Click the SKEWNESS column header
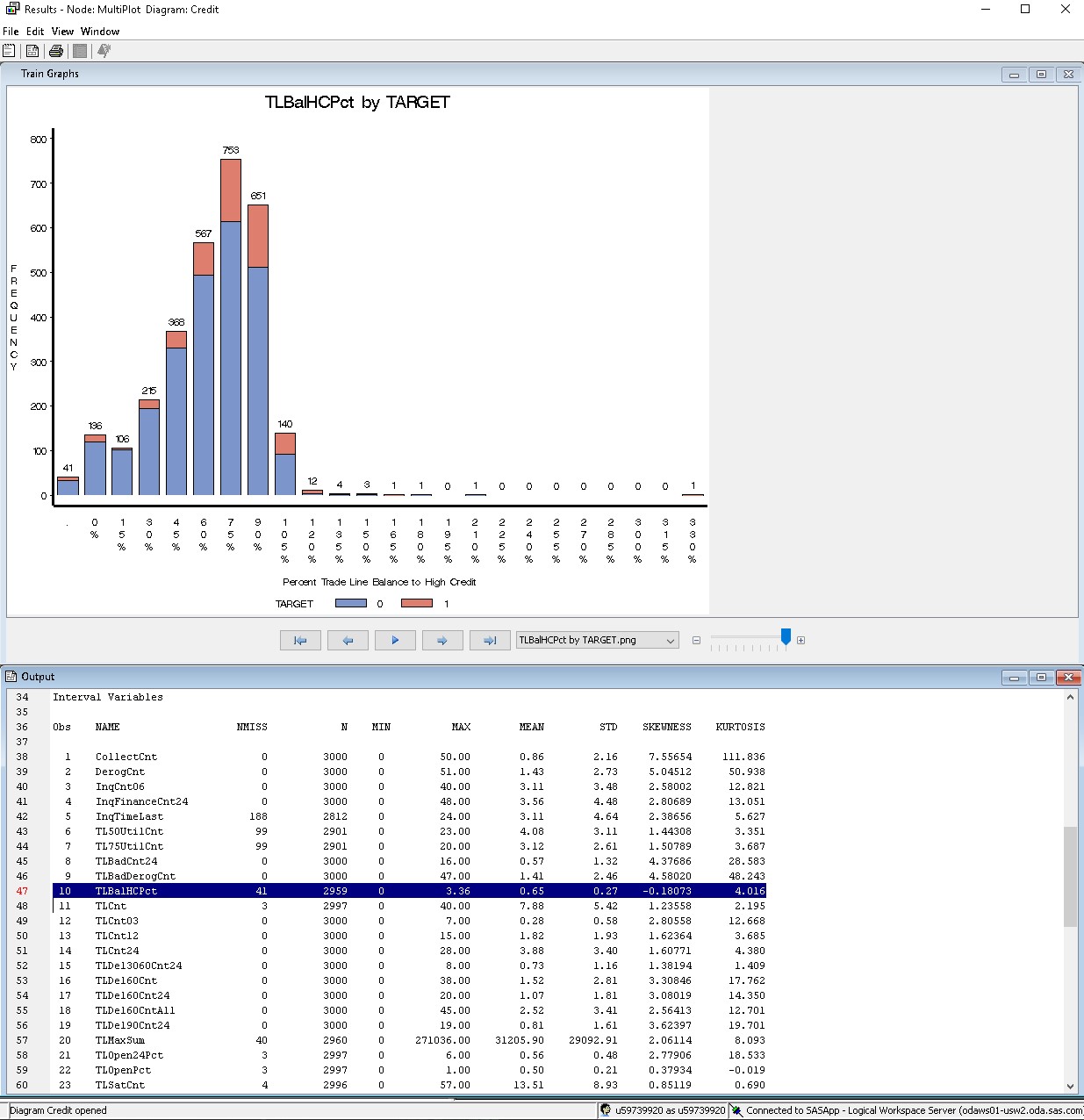This screenshot has width=1084, height=1120. pos(667,727)
